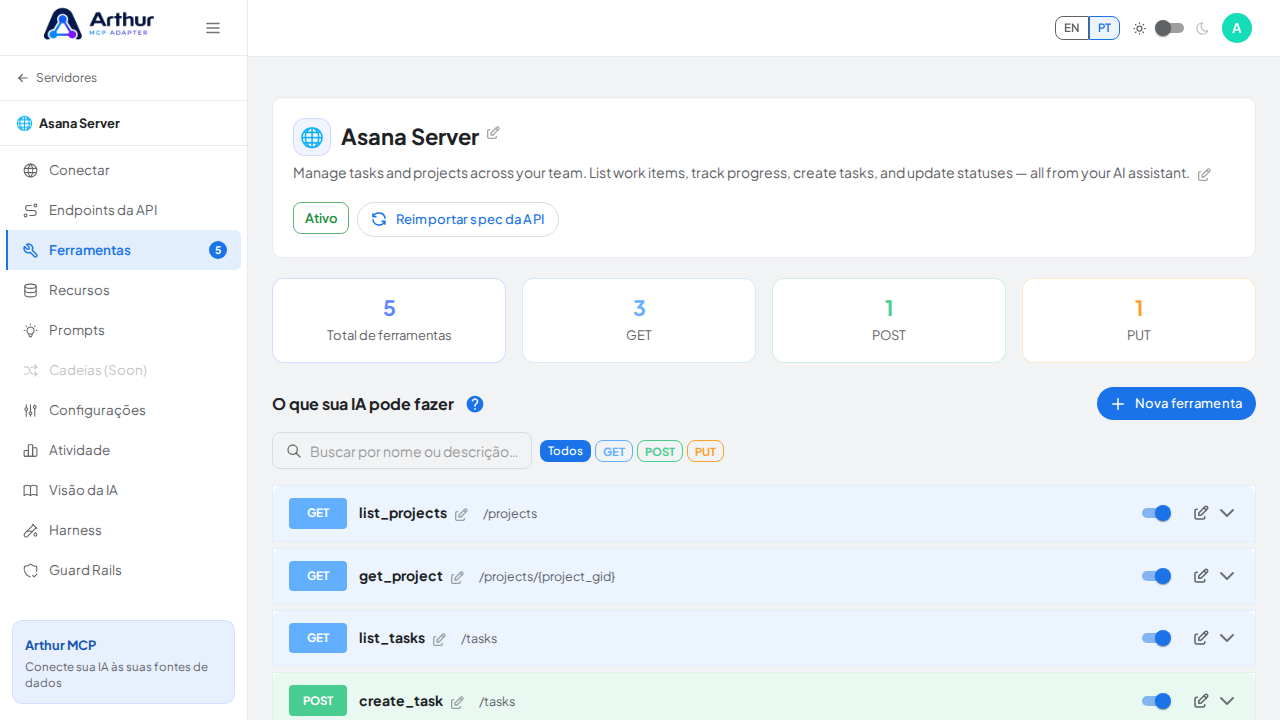Toggle the light/dark theme switch
Image resolution: width=1280 pixels, height=720 pixels.
pos(1169,28)
